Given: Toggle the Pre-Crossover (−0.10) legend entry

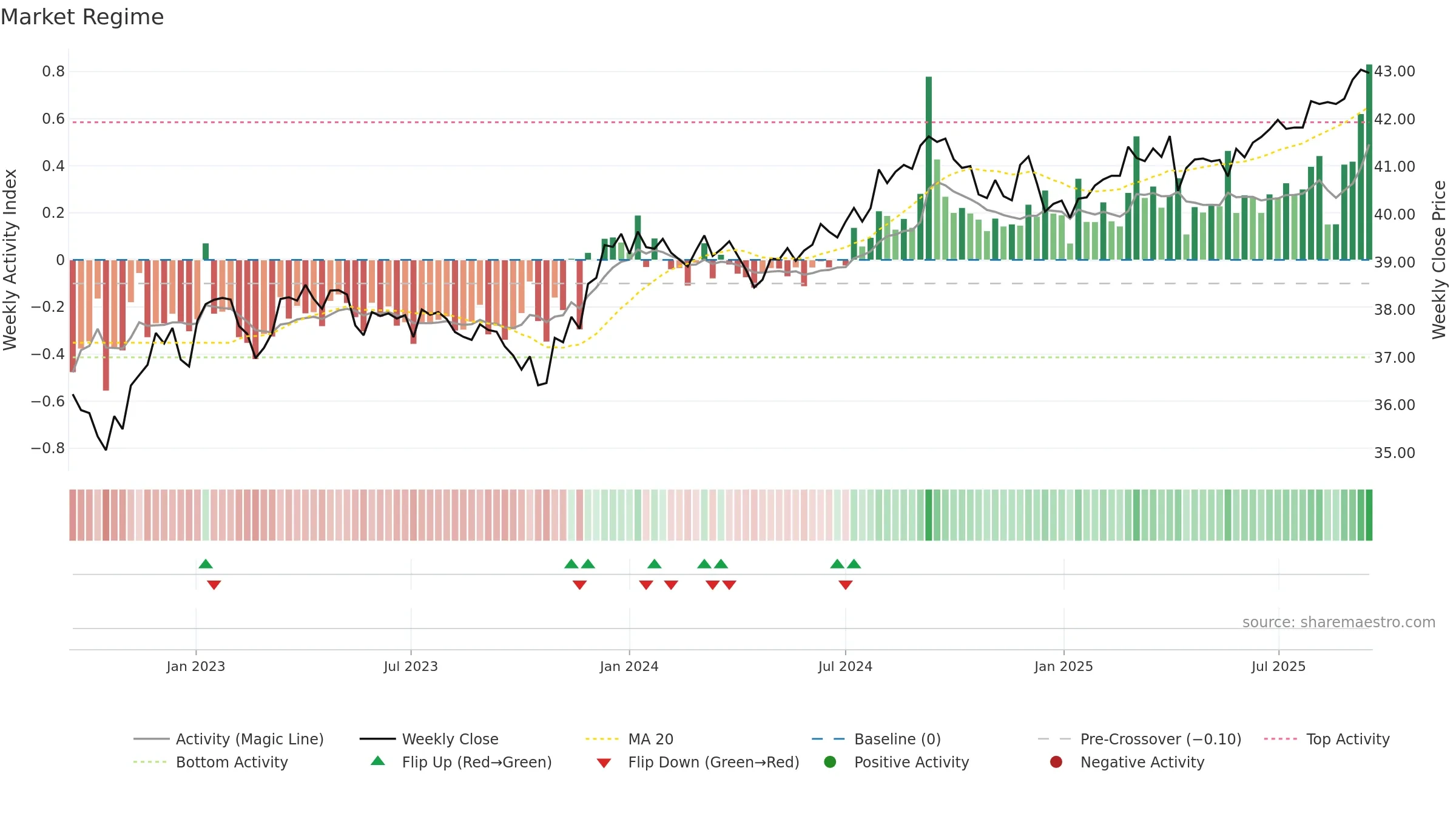Looking at the screenshot, I should click(x=1139, y=739).
